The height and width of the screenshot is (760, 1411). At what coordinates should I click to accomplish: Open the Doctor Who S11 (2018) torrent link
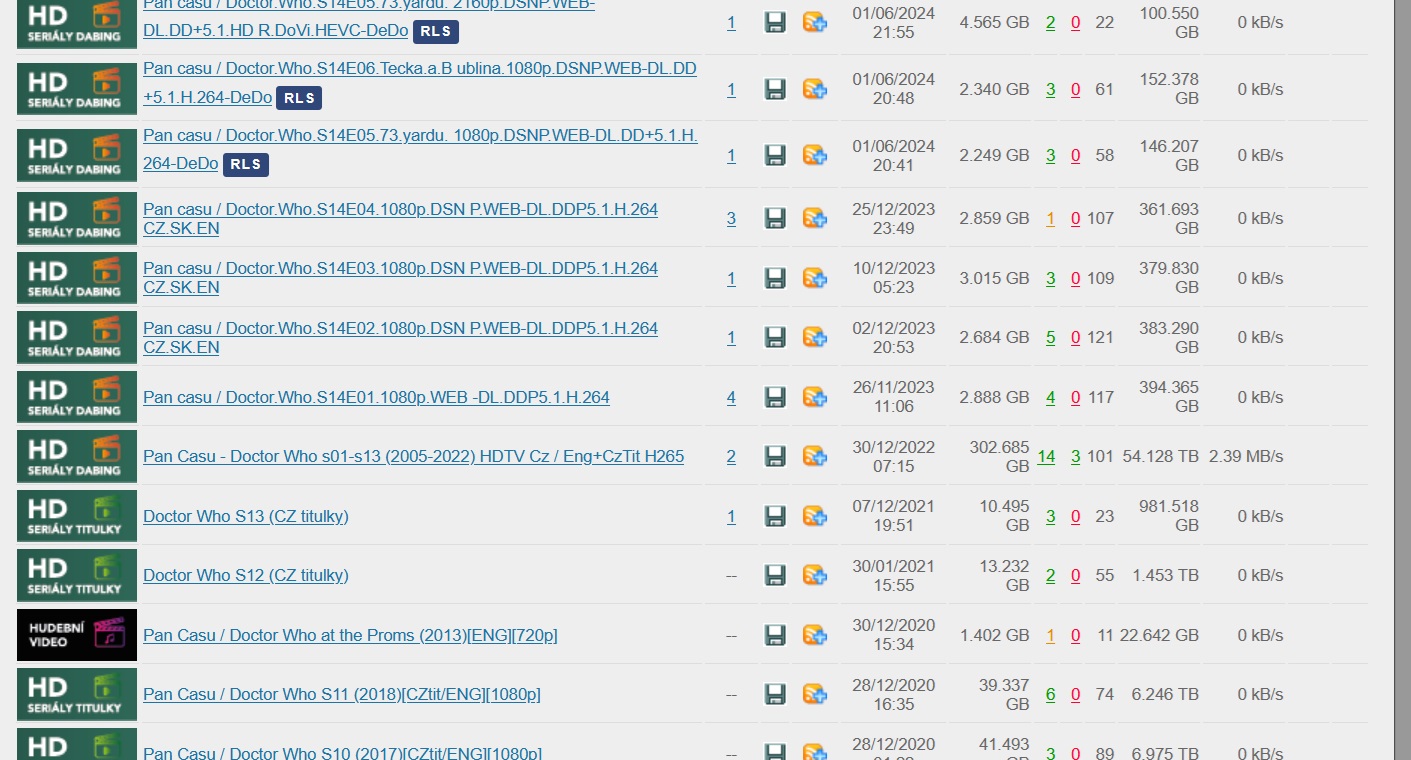(x=341, y=694)
